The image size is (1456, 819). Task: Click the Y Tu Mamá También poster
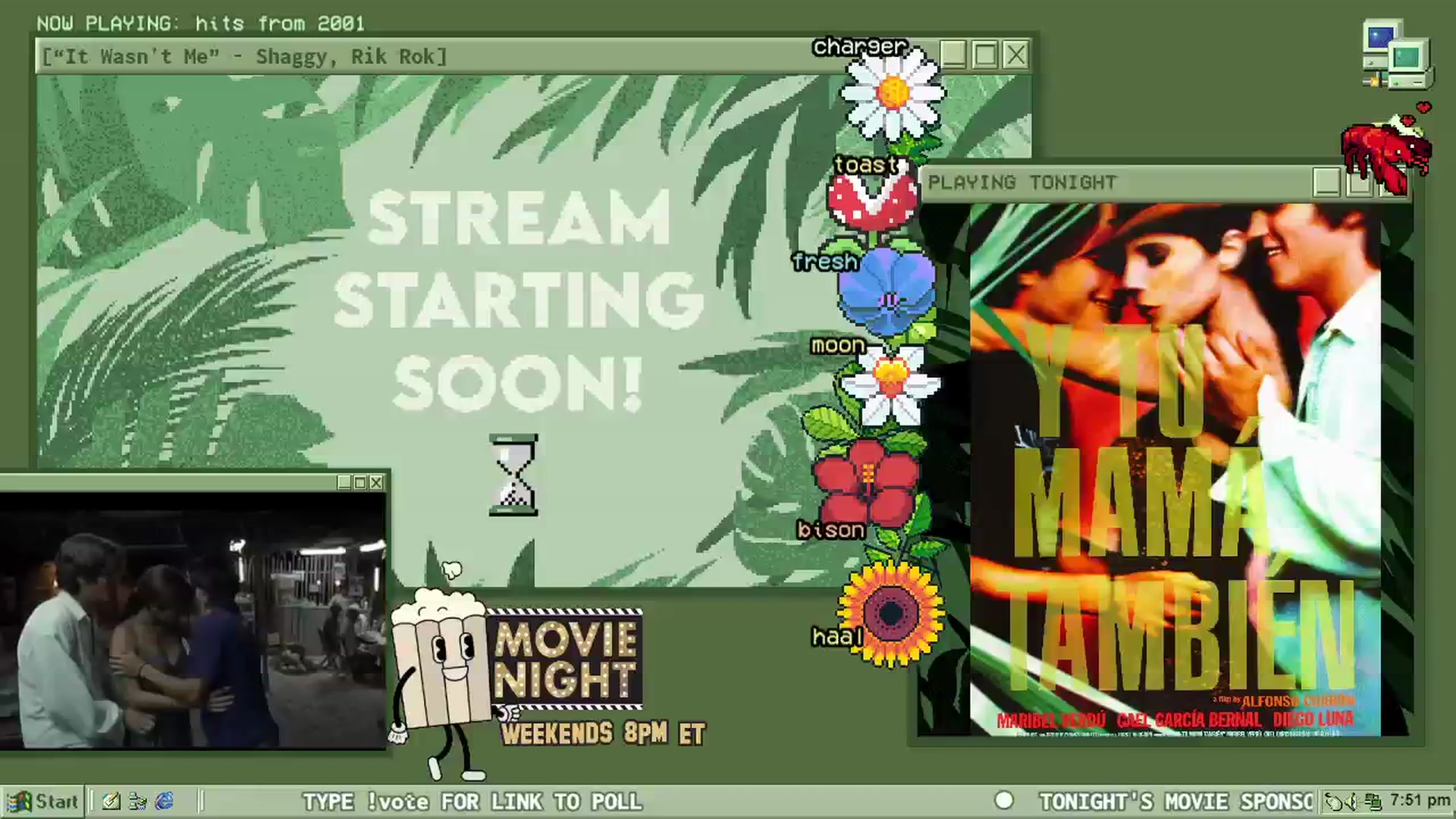(x=1175, y=469)
